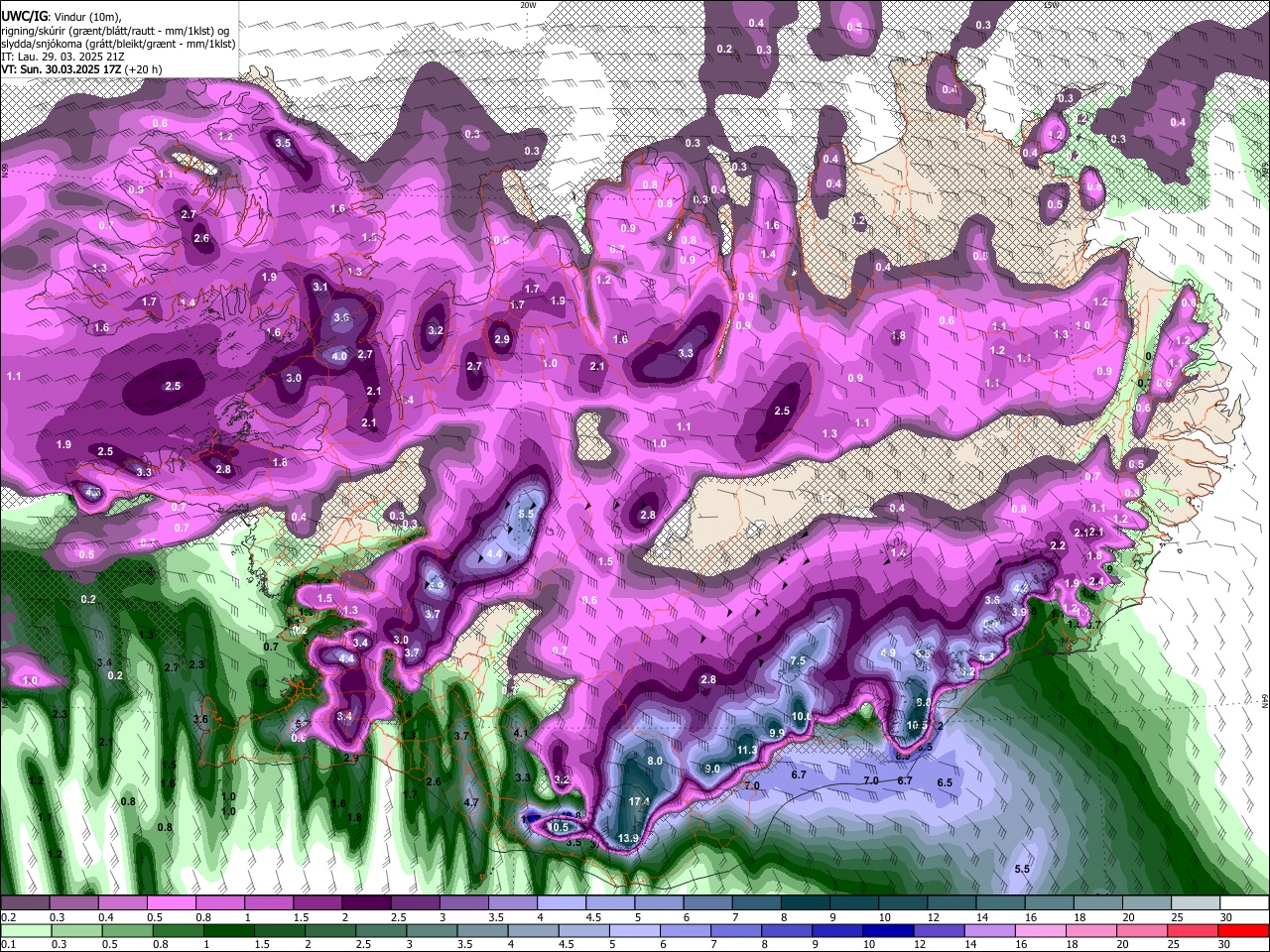Viewport: 1270px width, 952px height.
Task: Click the bright red swatch after 30
Action: pyautogui.click(x=1242, y=930)
